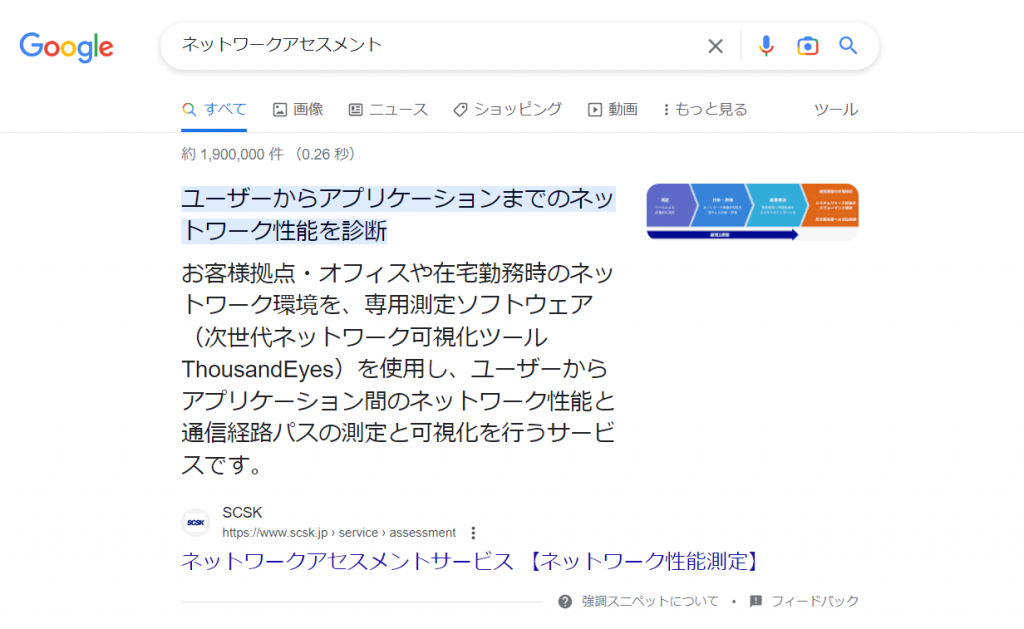The height and width of the screenshot is (629, 1024).
Task: Clear the search query with the X icon
Action: point(715,45)
